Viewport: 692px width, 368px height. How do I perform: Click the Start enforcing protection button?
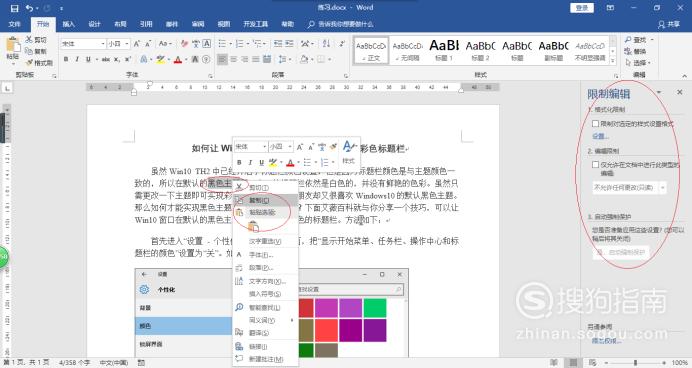[x=621, y=252]
